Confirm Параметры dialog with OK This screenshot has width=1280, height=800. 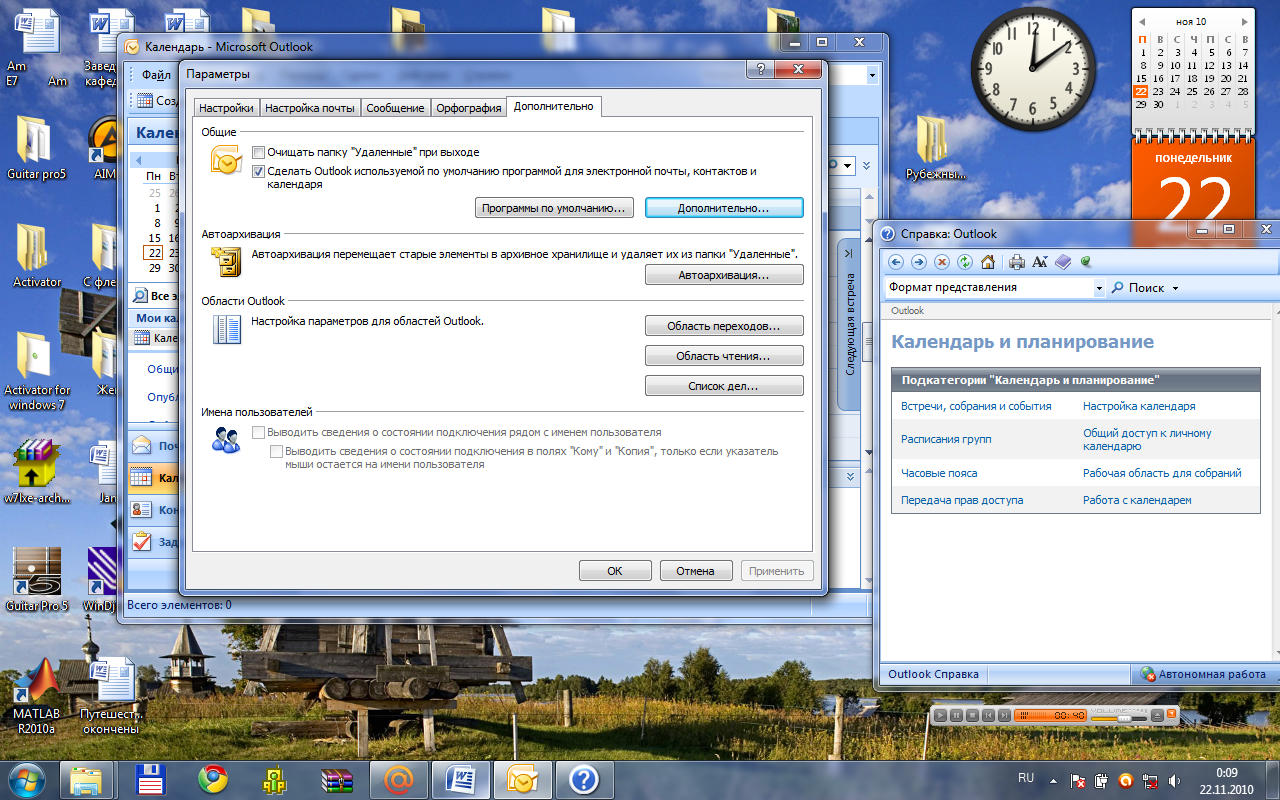pos(615,571)
